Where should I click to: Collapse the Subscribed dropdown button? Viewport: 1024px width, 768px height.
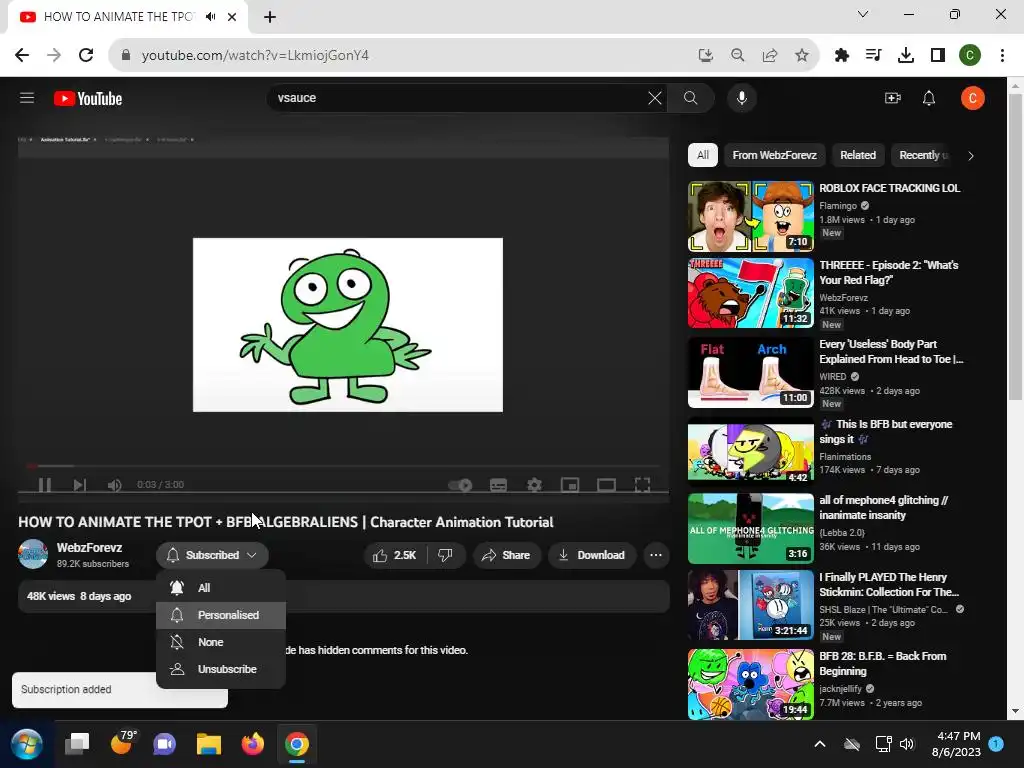(212, 555)
